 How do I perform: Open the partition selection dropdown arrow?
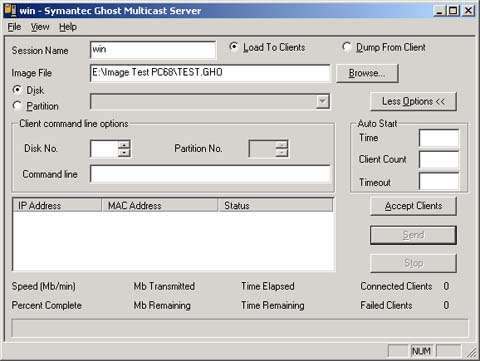[x=322, y=101]
